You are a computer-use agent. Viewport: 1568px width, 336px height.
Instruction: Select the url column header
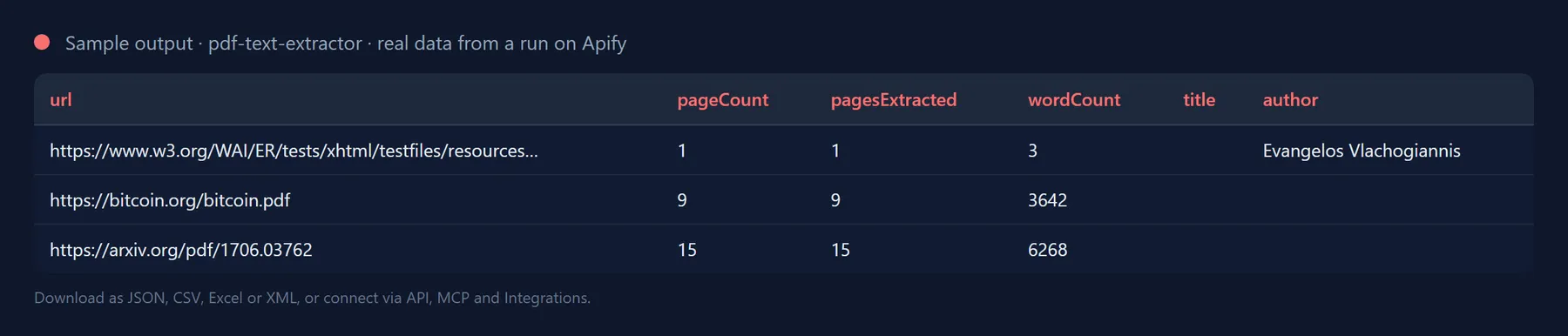point(61,100)
